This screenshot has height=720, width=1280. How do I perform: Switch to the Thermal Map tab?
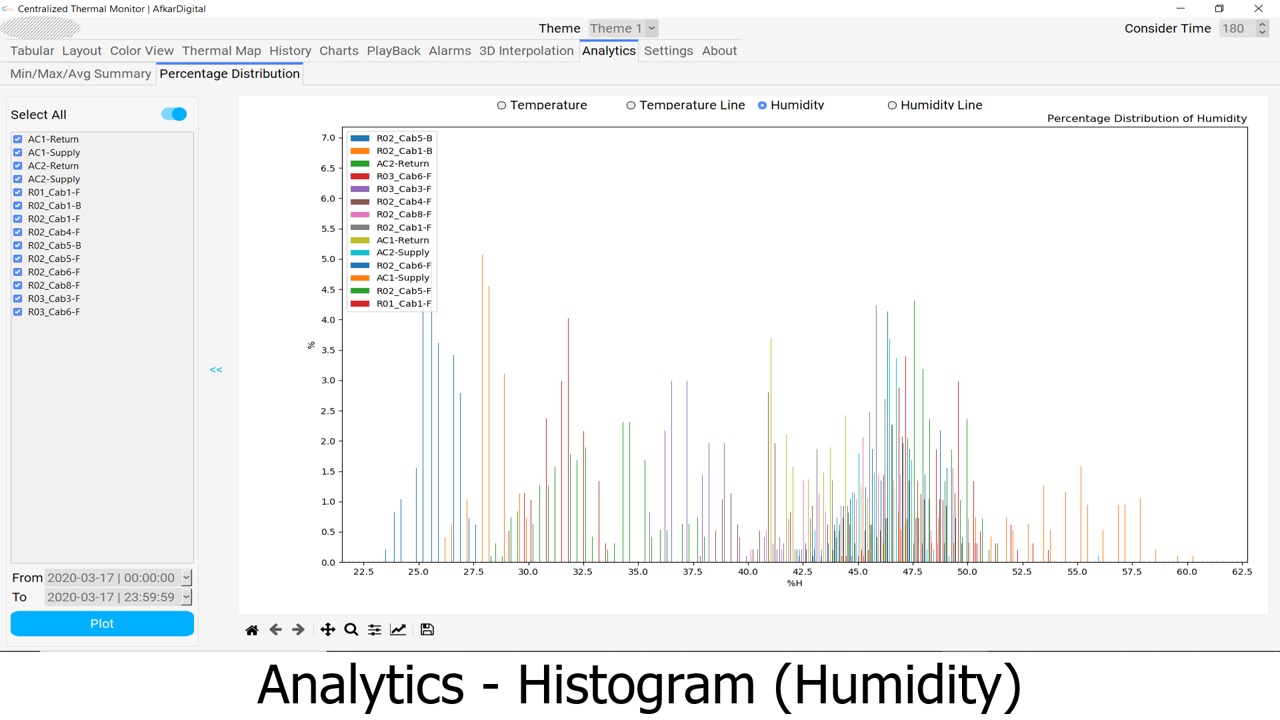pos(221,51)
